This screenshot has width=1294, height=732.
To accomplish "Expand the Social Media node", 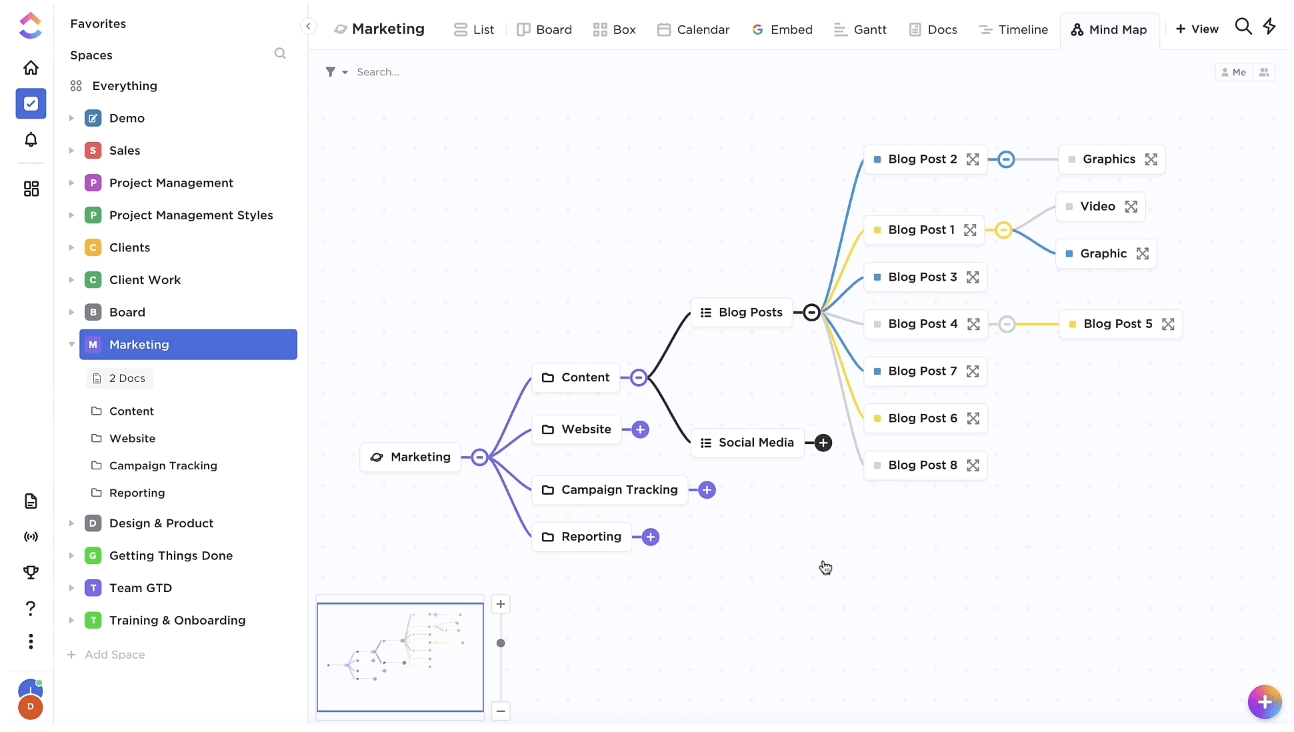I will [823, 443].
